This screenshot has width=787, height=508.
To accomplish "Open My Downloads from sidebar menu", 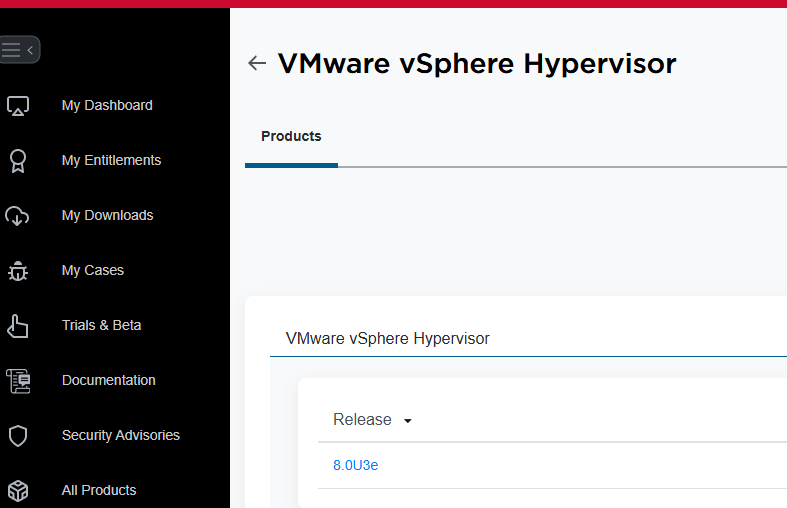I will click(107, 216).
